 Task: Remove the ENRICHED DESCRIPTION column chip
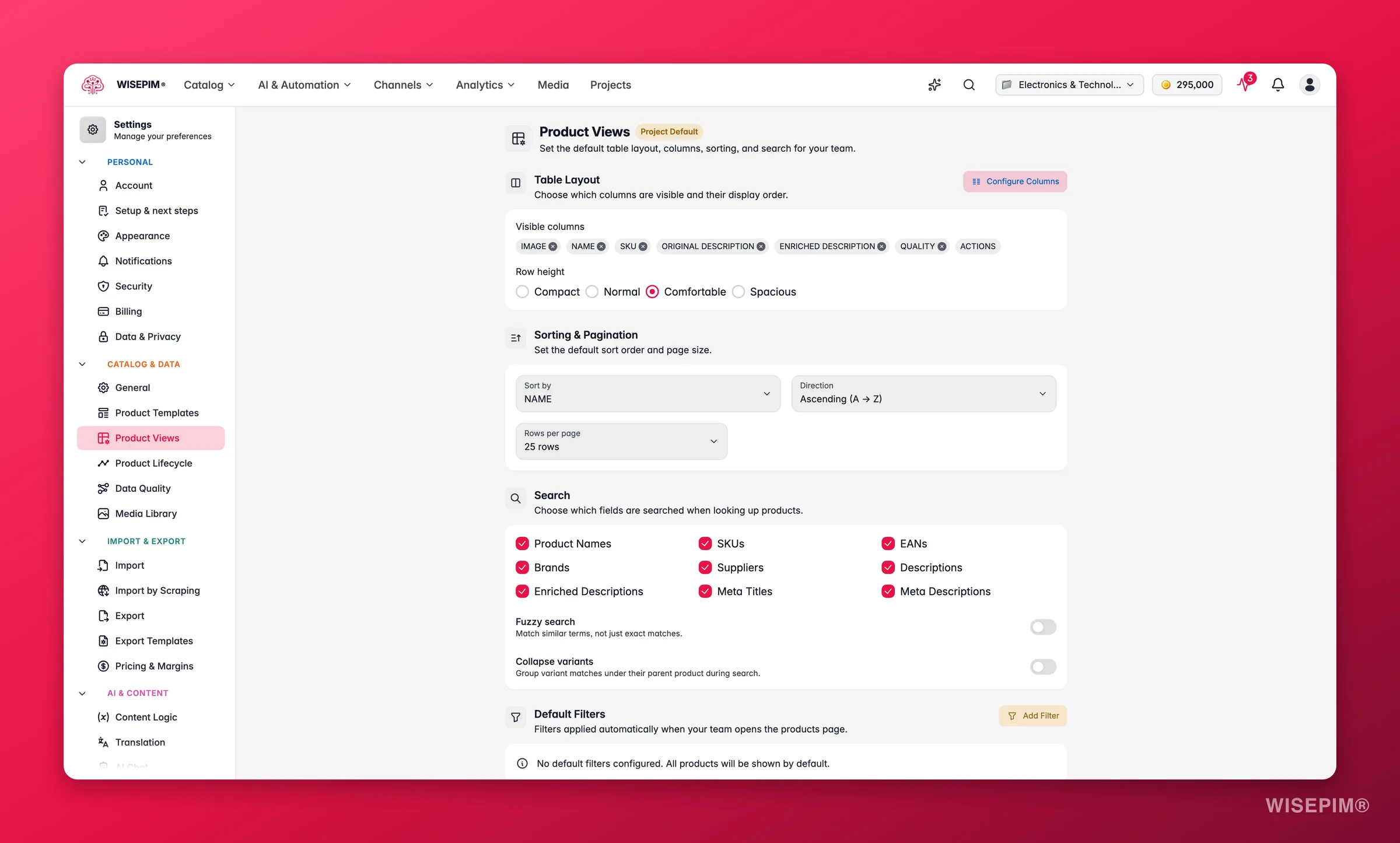coord(881,246)
